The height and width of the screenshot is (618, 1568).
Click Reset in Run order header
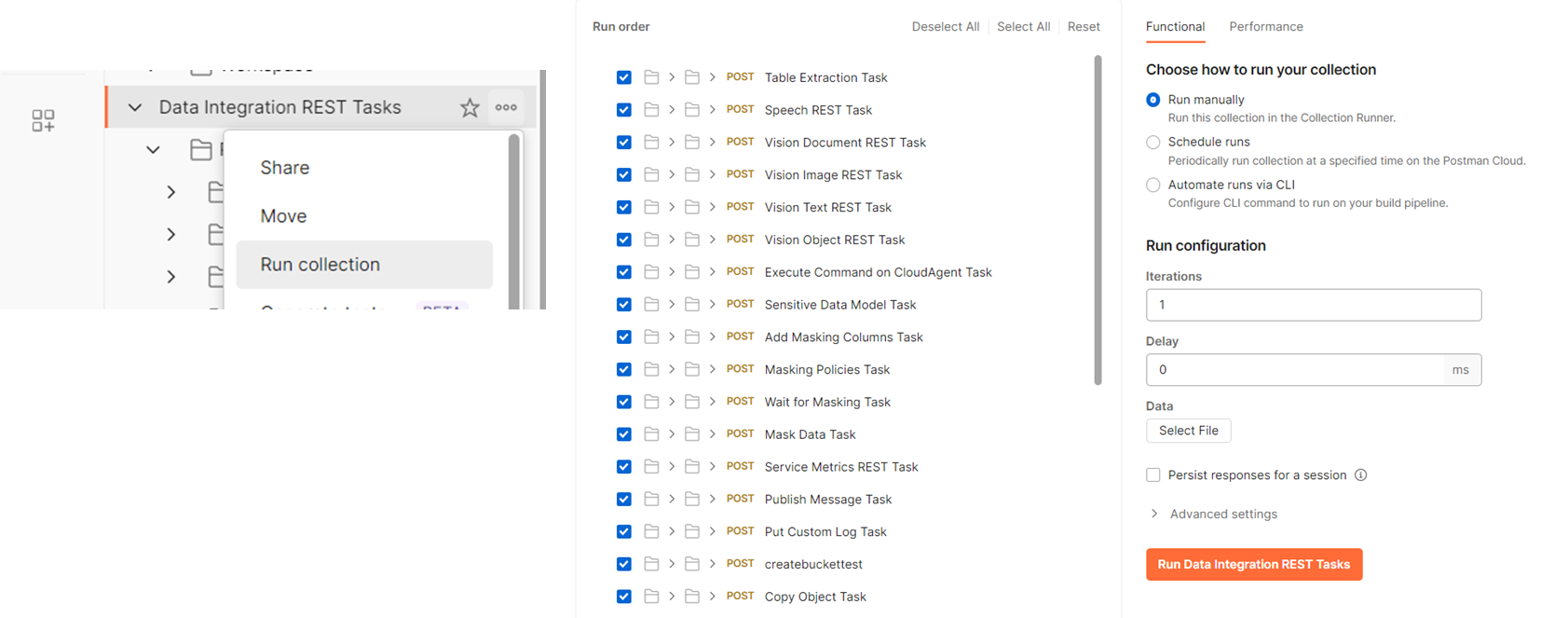point(1084,27)
